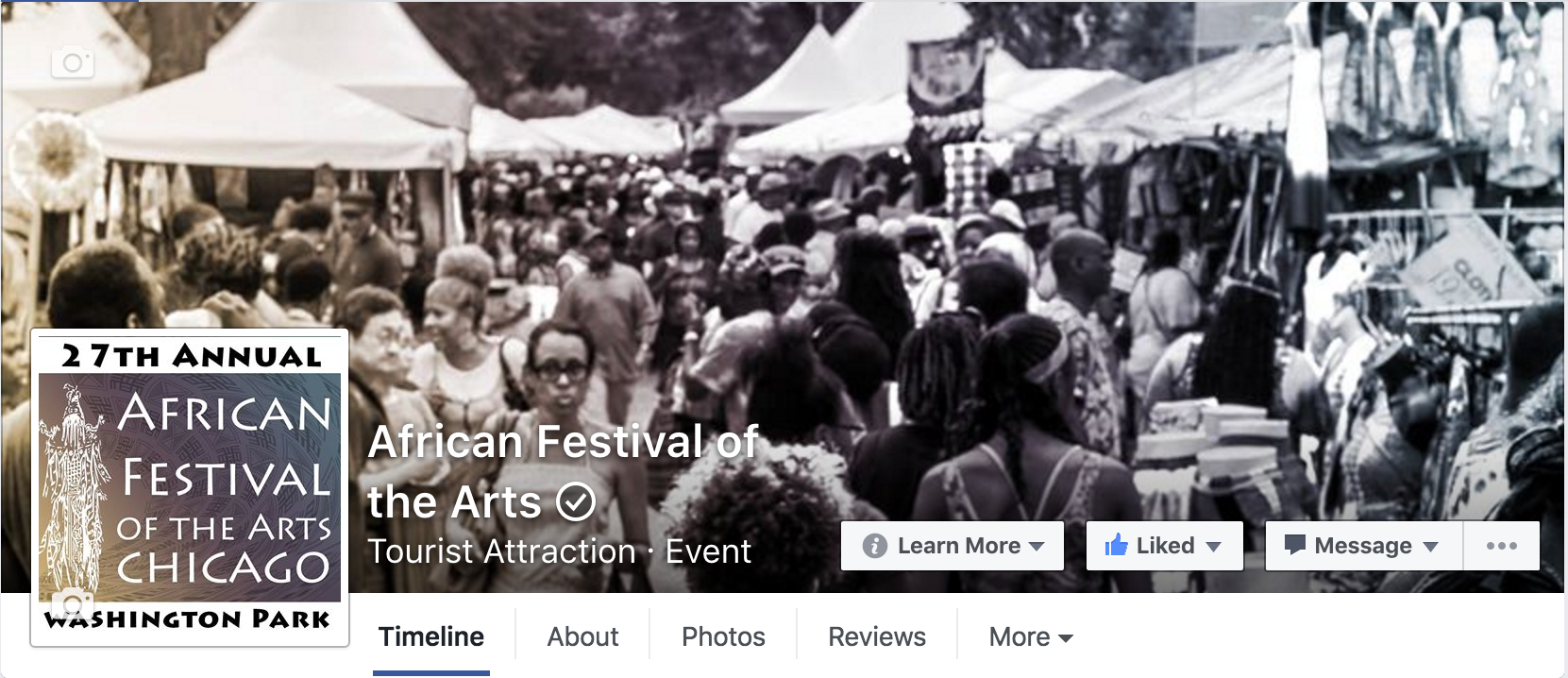The height and width of the screenshot is (678, 1568).
Task: Click the Tourist Attraction category link
Action: pyautogui.click(x=502, y=551)
